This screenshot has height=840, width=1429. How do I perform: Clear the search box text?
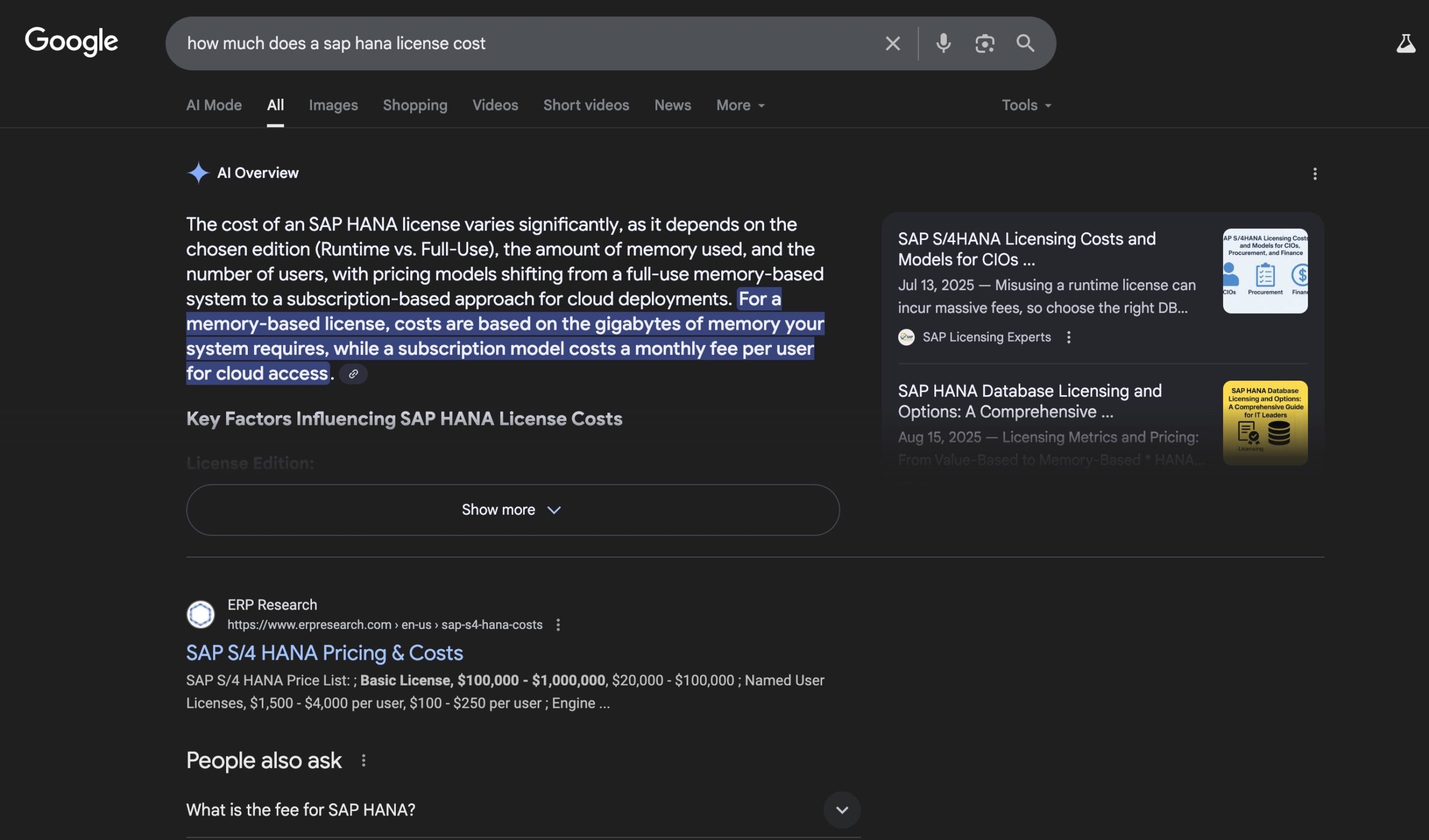(x=892, y=44)
